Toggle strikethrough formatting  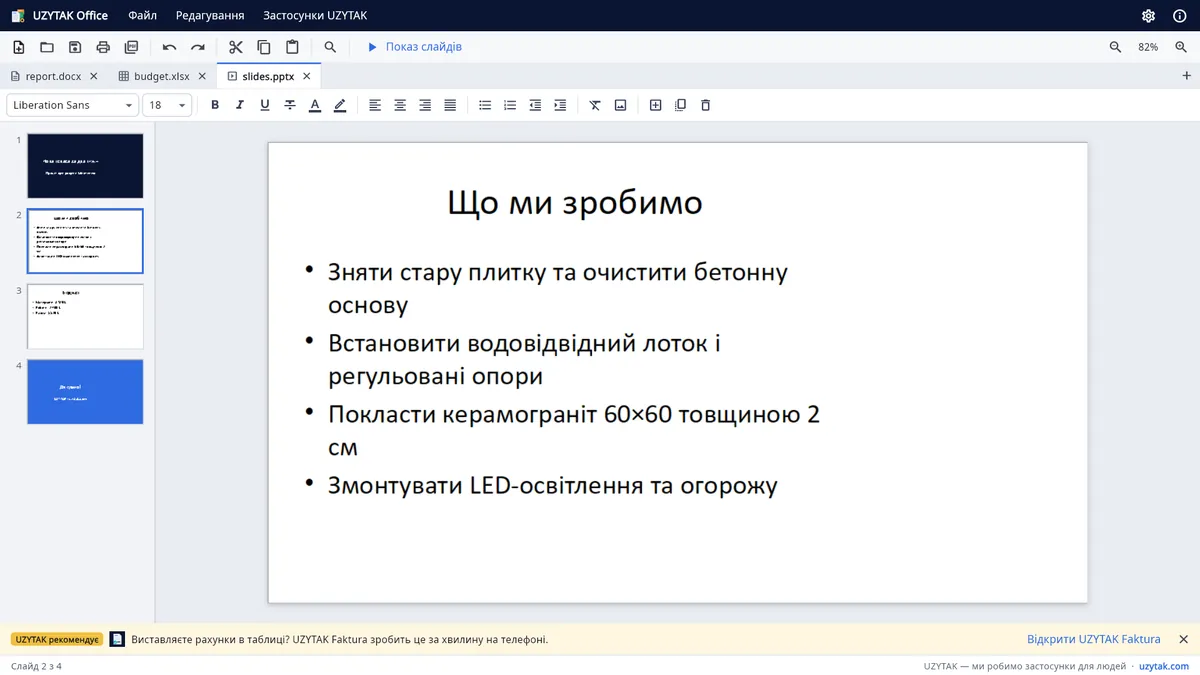(290, 105)
